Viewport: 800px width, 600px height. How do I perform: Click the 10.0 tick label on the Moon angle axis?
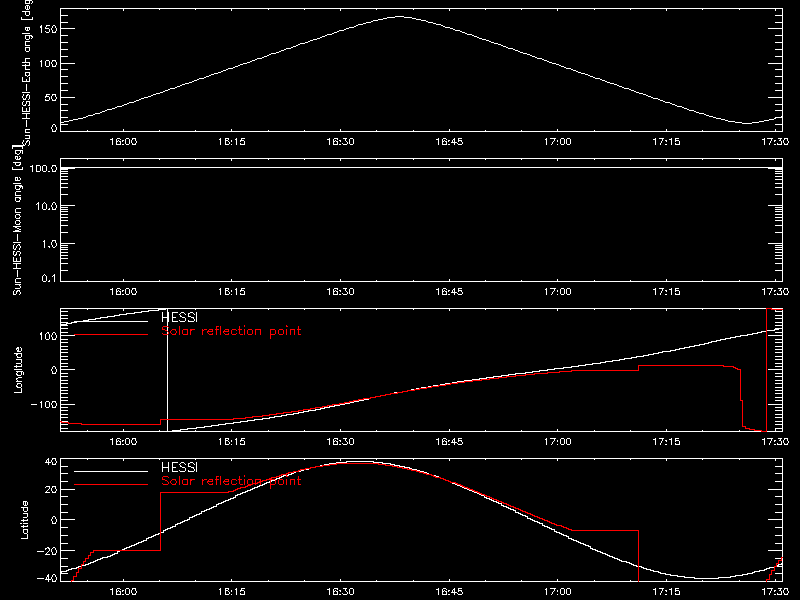click(x=46, y=206)
